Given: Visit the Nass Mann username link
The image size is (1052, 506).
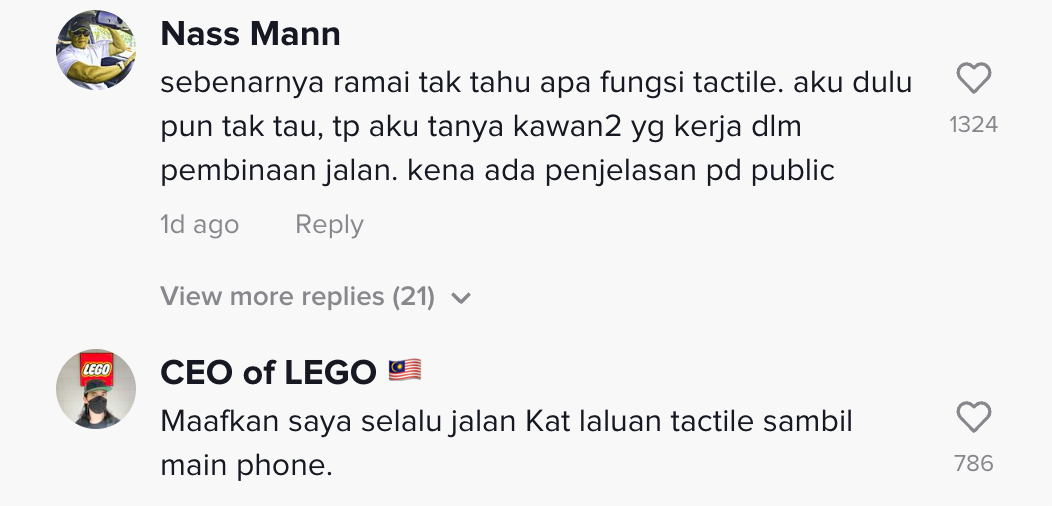Looking at the screenshot, I should coord(250,34).
